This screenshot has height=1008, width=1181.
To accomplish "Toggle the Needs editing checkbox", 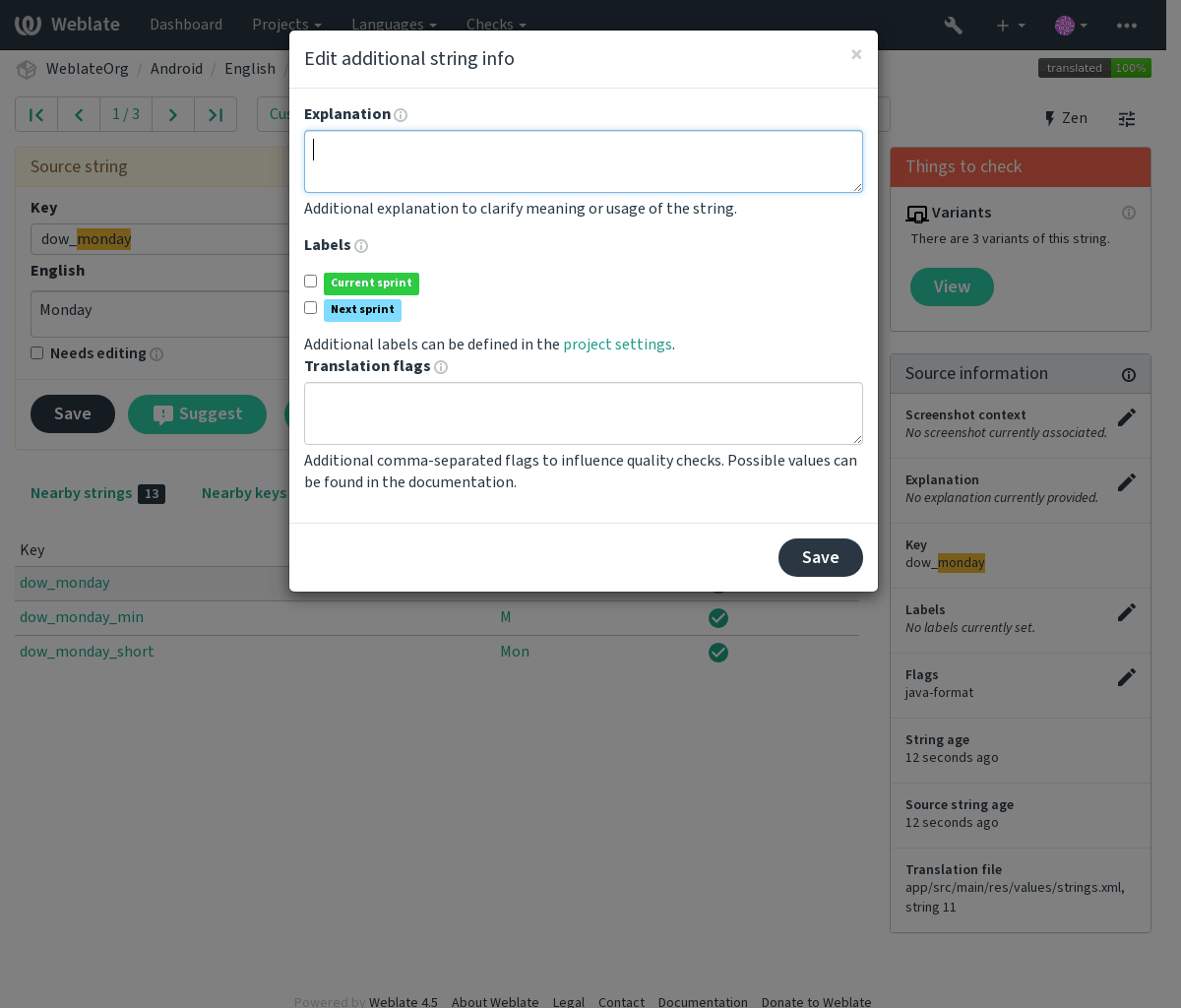I will [x=37, y=352].
